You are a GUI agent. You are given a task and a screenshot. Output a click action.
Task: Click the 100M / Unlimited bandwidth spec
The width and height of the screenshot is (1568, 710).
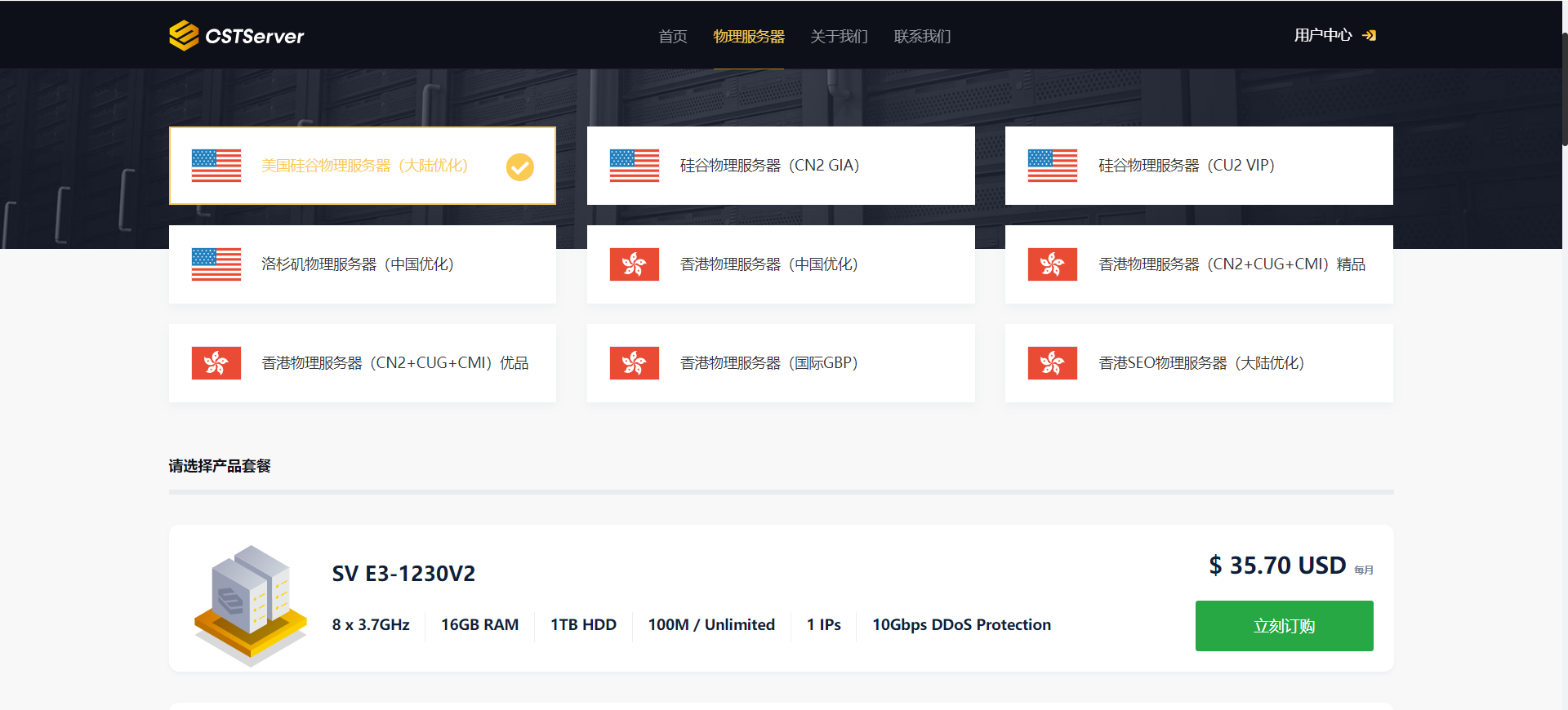click(x=711, y=625)
